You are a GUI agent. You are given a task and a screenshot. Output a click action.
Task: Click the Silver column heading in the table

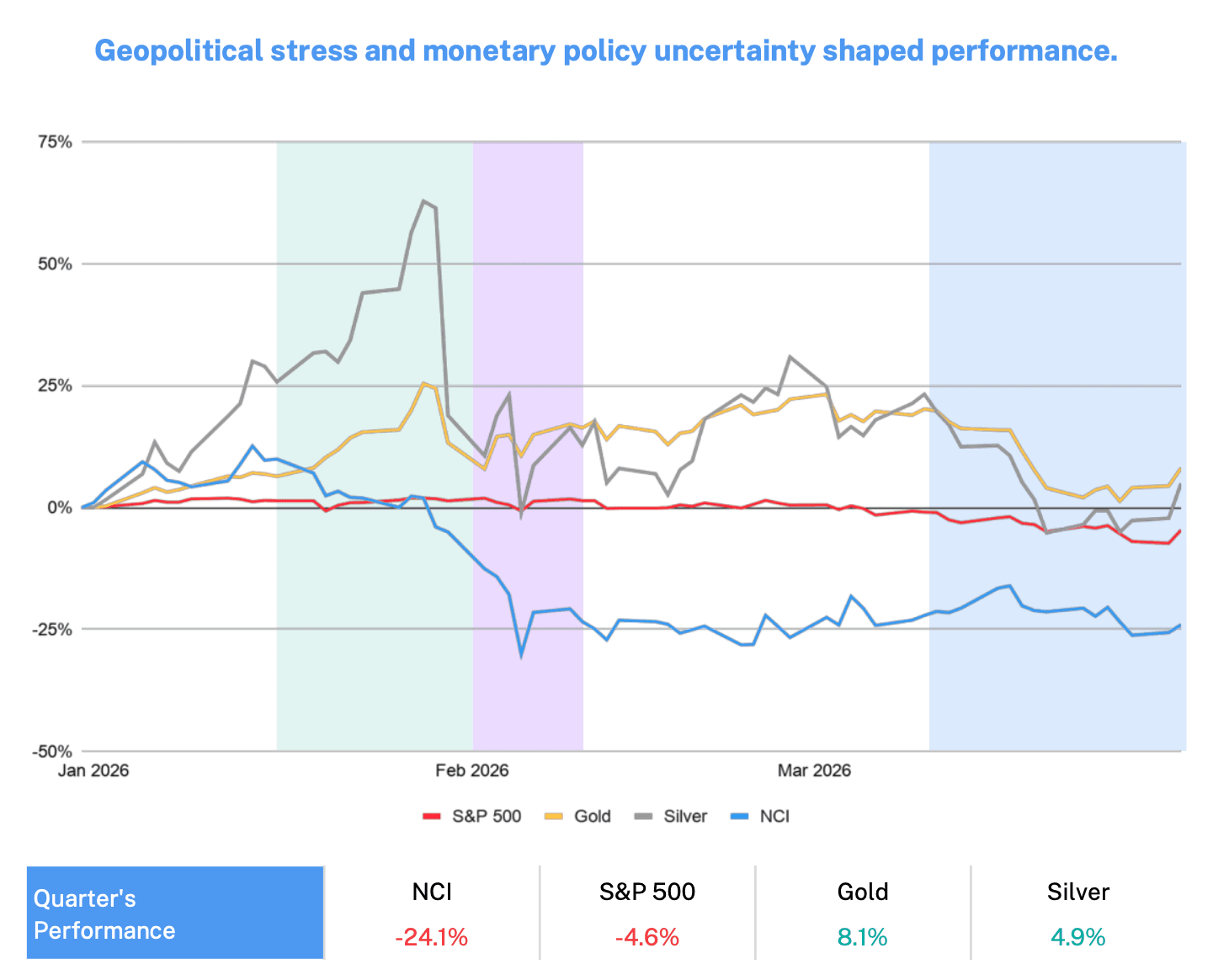tap(1077, 892)
